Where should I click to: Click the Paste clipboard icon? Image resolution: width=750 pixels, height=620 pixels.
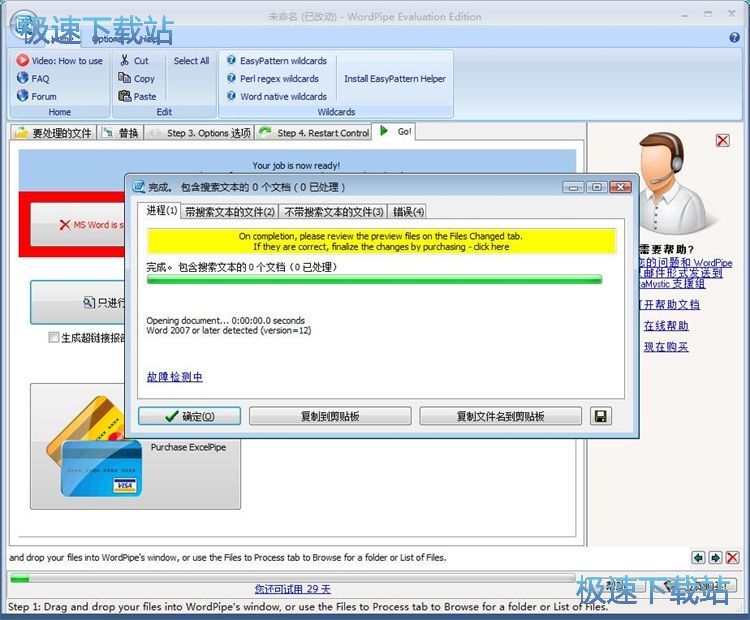tap(124, 96)
